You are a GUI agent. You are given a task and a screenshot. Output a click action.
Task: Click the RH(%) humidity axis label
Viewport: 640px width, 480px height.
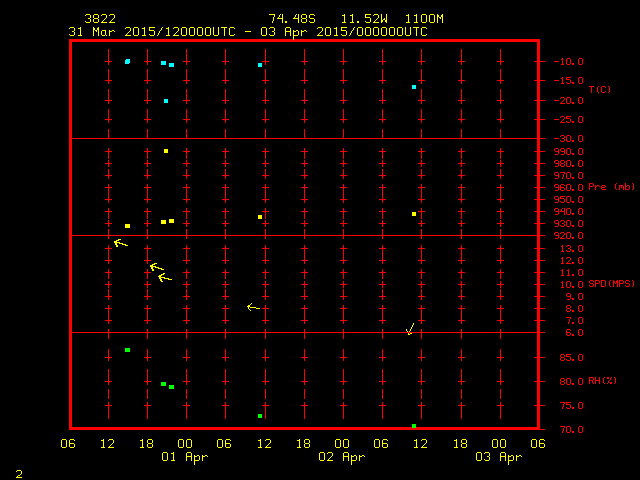pos(602,381)
